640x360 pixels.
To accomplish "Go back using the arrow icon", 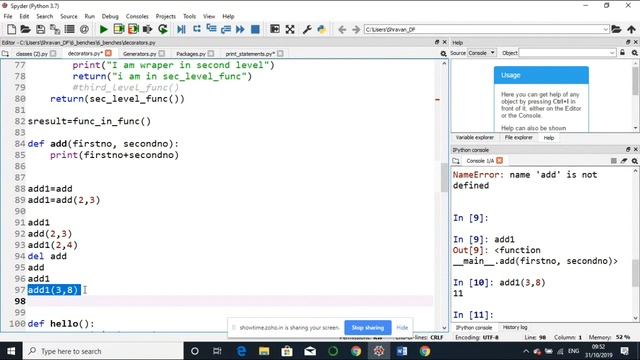I will (x=342, y=29).
